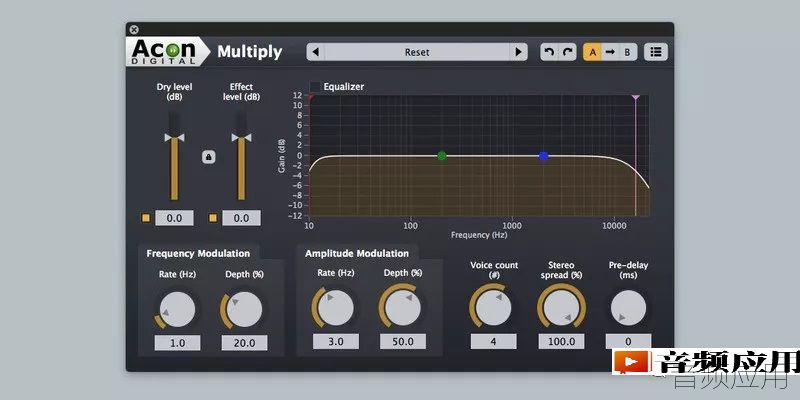800x400 pixels.
Task: Select the green equalizer band point
Action: click(x=442, y=156)
